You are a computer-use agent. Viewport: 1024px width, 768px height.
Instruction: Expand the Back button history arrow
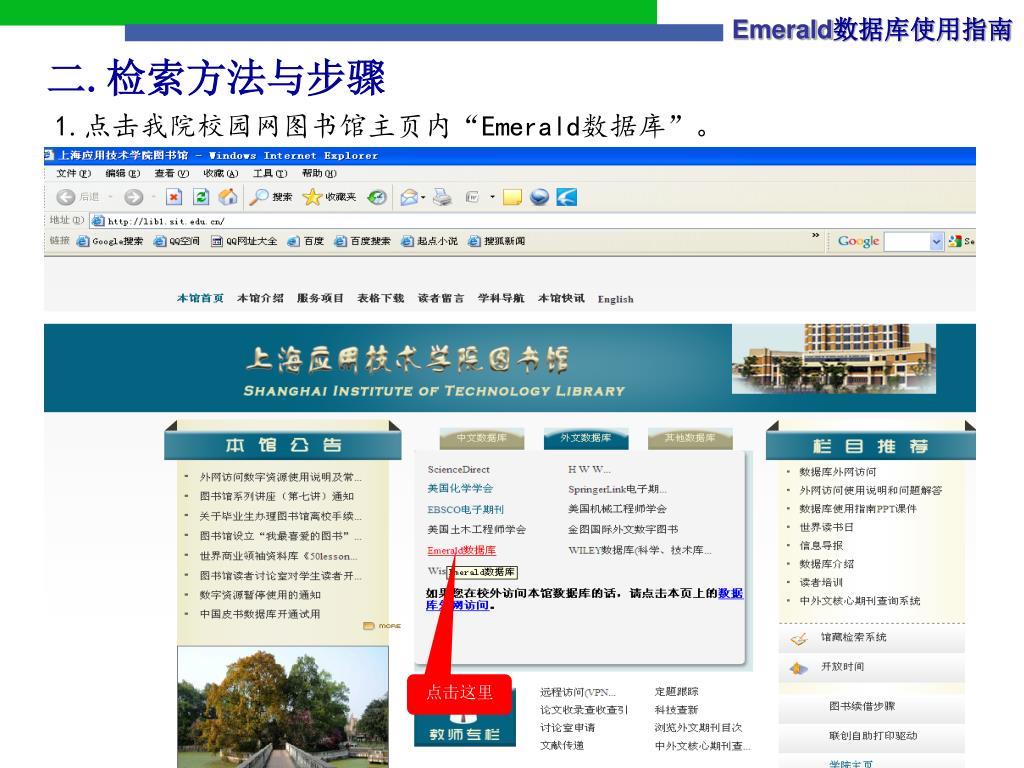pos(110,197)
